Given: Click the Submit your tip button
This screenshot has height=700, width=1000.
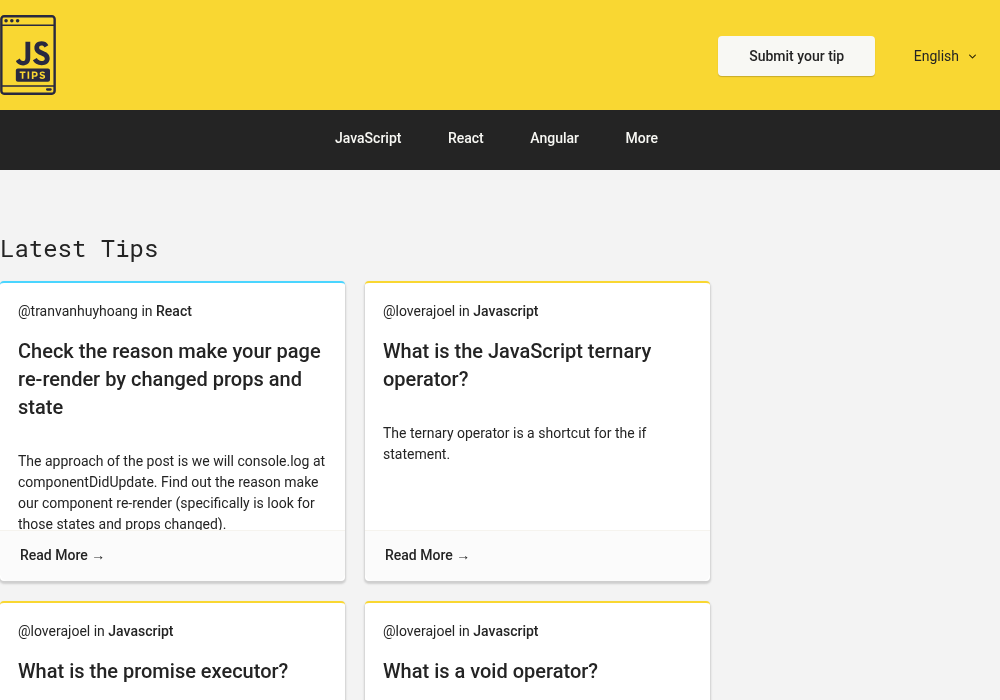Looking at the screenshot, I should click(x=796, y=56).
